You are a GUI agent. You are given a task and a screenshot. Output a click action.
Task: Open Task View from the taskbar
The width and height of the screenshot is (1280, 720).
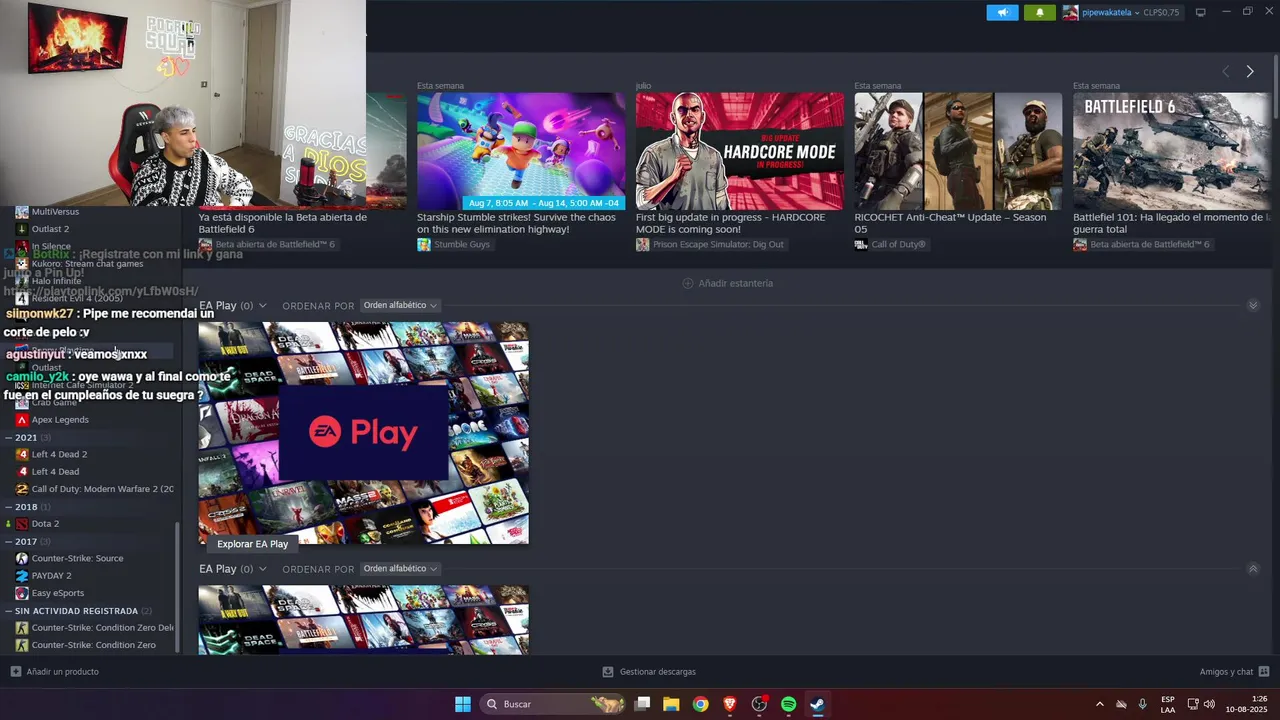click(642, 704)
